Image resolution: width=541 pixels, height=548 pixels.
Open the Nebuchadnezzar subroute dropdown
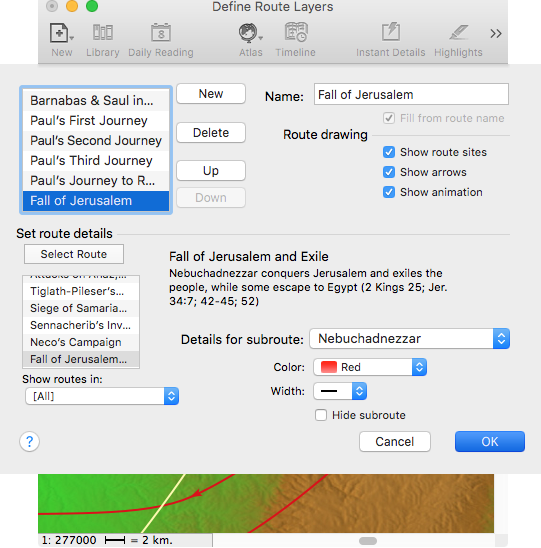tap(409, 339)
